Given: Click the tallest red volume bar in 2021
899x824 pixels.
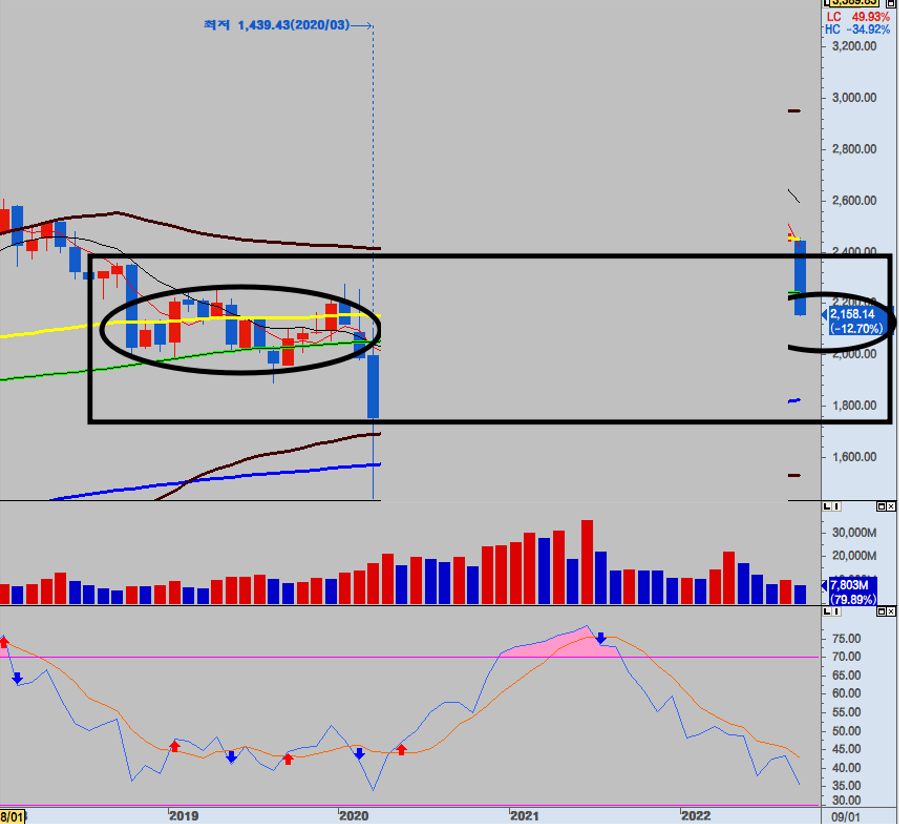Looking at the screenshot, I should click(587, 562).
